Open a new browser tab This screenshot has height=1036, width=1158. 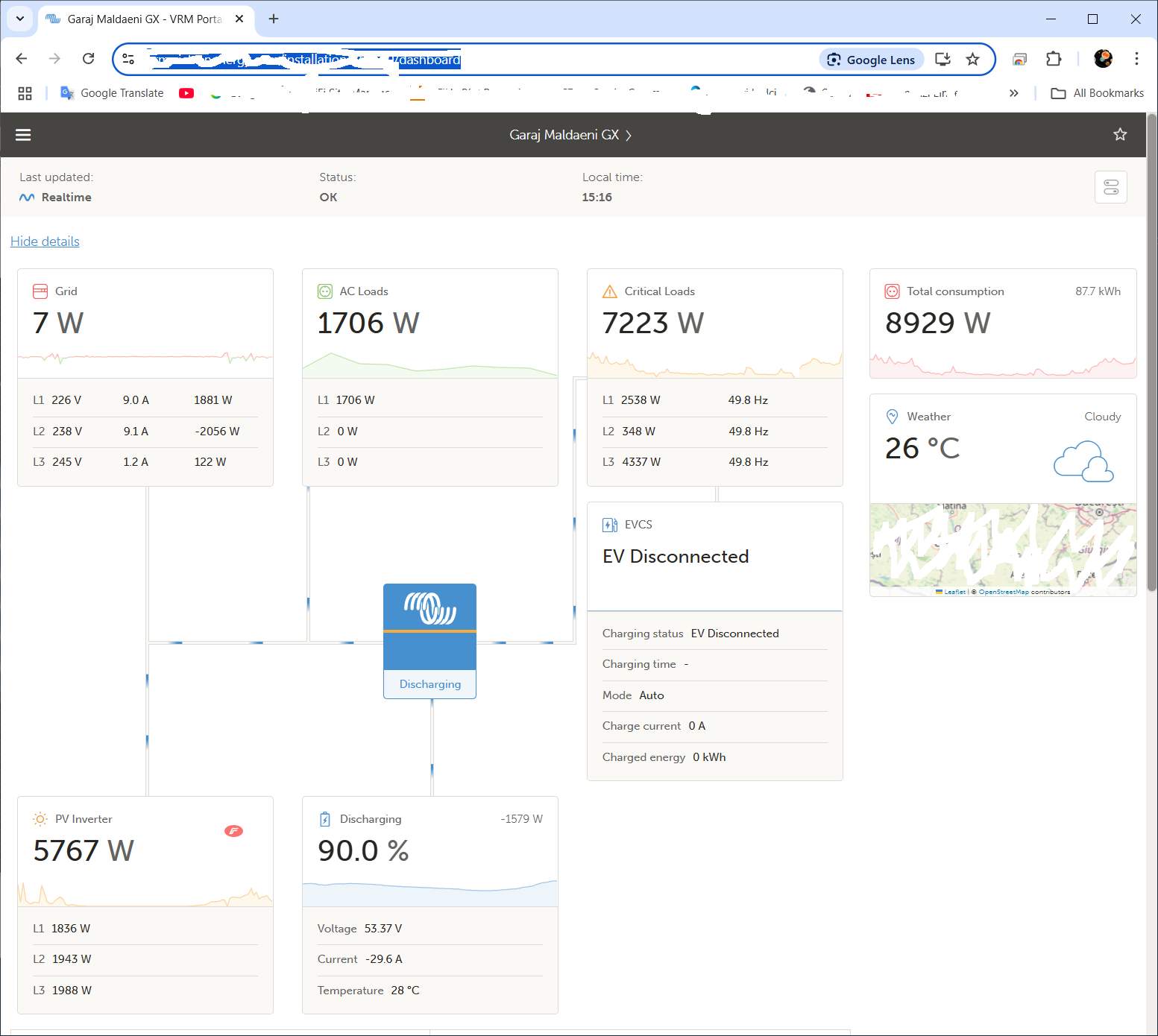(x=274, y=19)
